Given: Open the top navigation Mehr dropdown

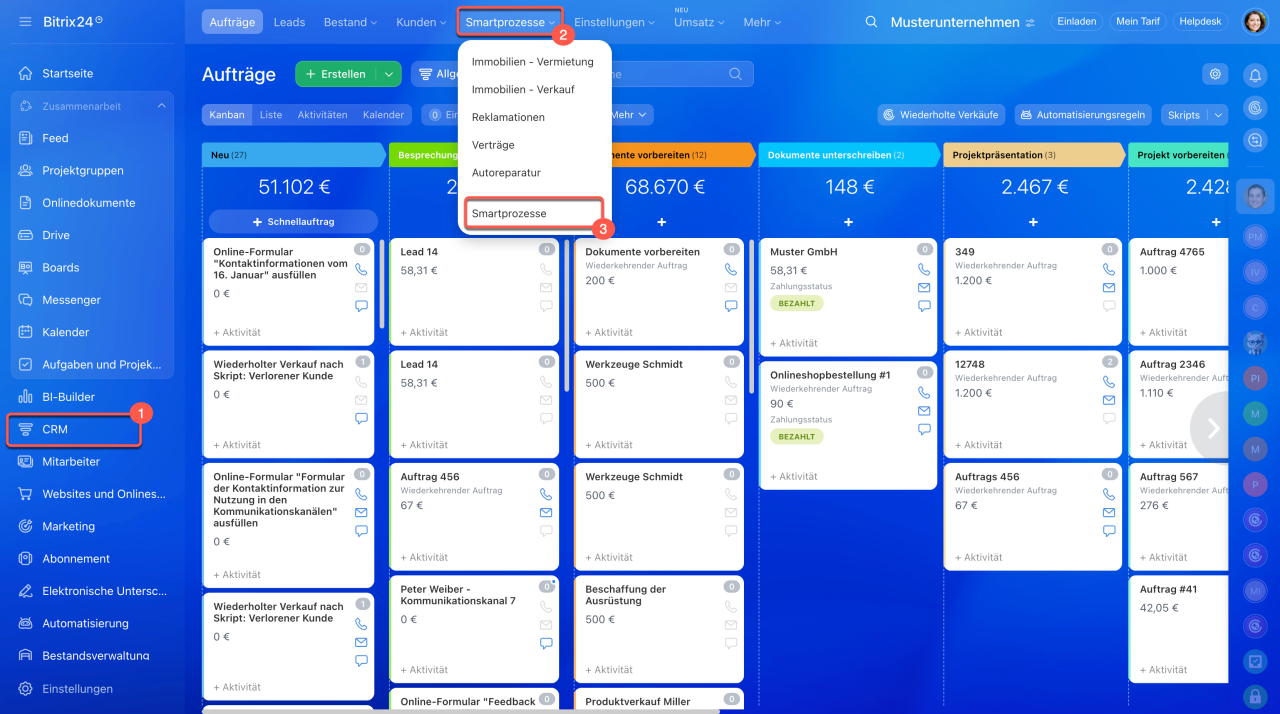Looking at the screenshot, I should [x=763, y=22].
